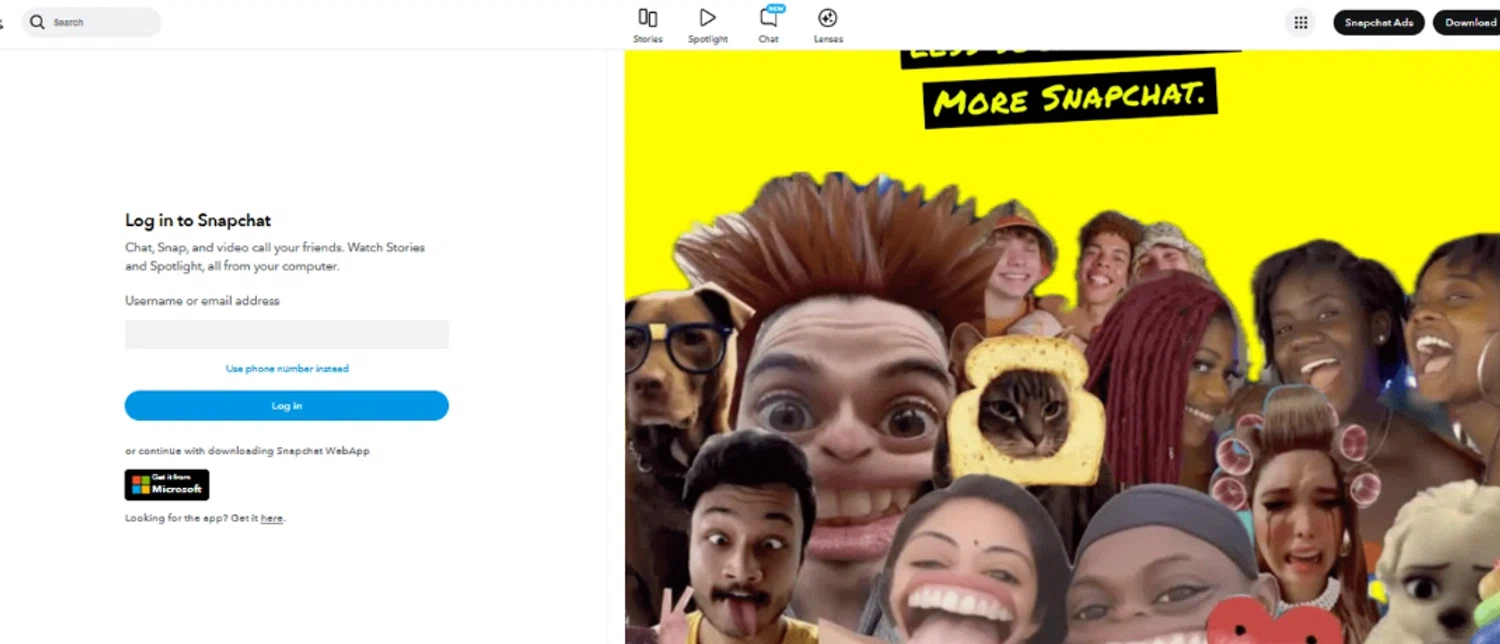Click the Get it from Microsoft badge
1500x644 pixels.
pyautogui.click(x=167, y=485)
